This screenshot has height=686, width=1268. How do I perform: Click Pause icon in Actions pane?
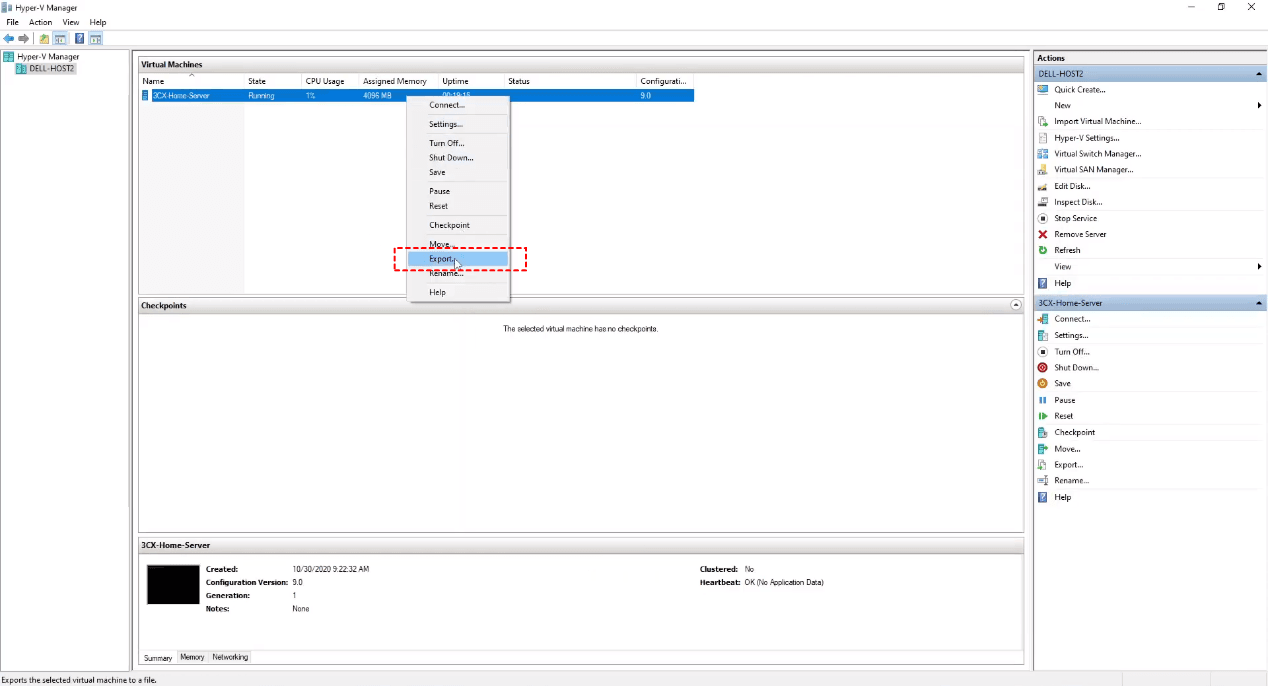point(1043,400)
